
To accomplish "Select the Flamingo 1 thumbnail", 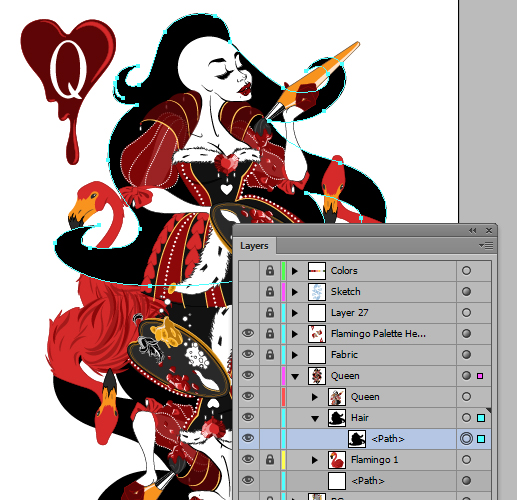I will pyautogui.click(x=337, y=460).
